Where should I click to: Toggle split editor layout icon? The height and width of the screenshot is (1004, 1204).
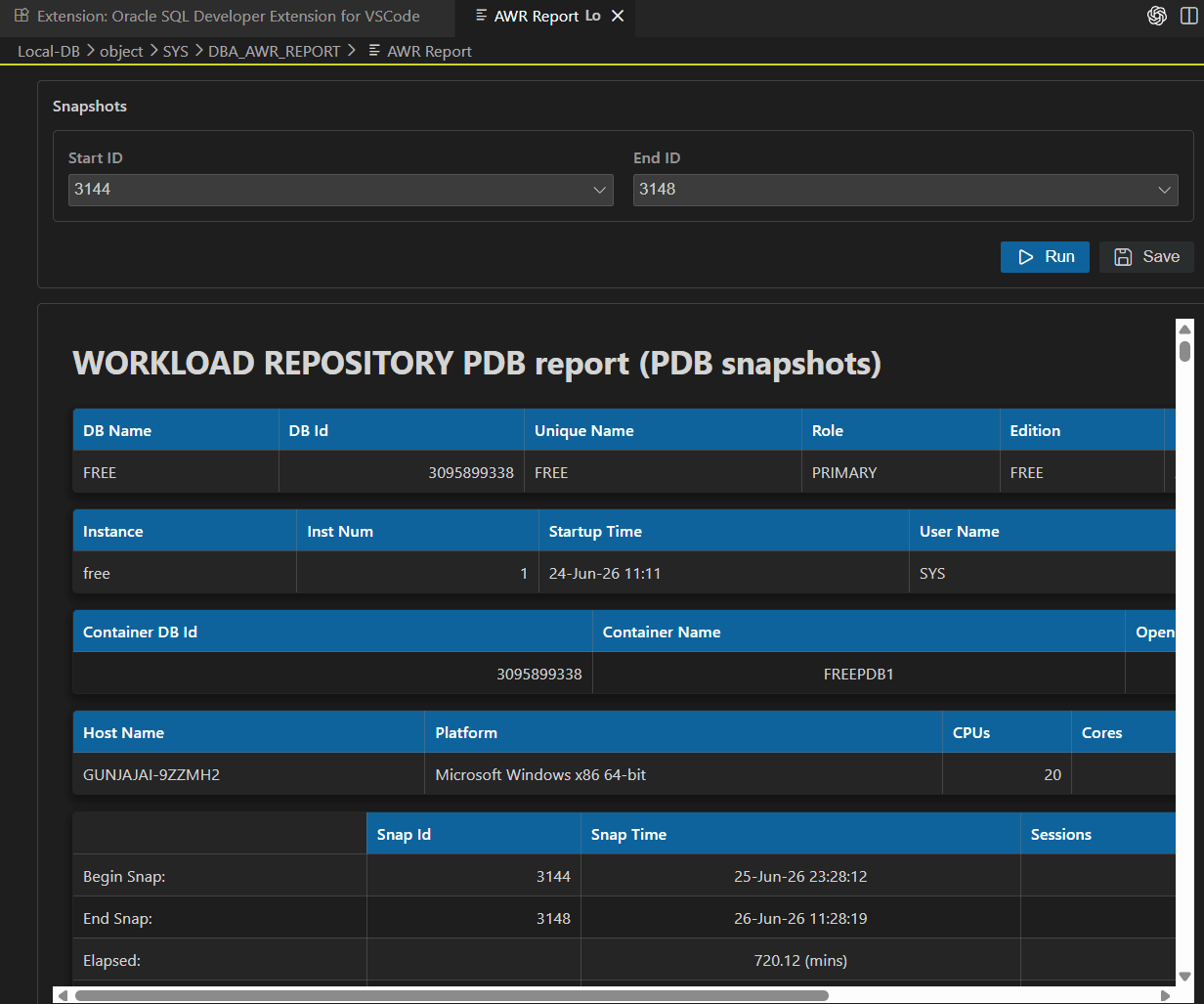tap(1187, 16)
